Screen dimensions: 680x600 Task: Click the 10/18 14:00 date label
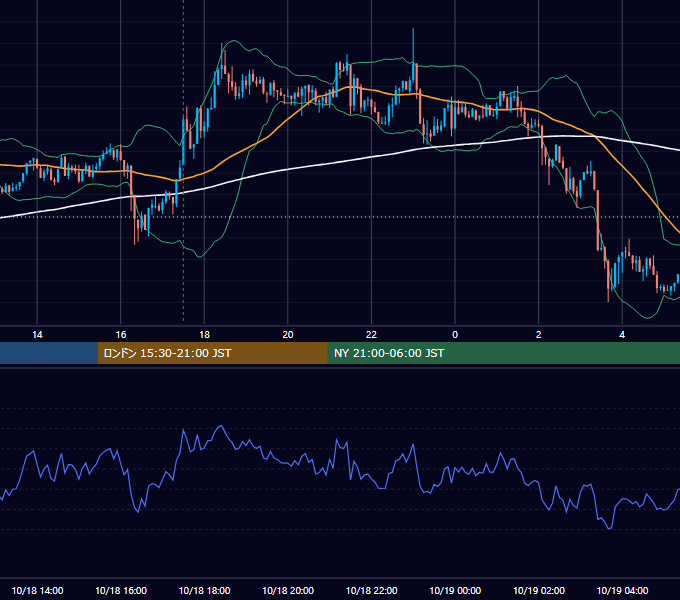(x=37, y=590)
